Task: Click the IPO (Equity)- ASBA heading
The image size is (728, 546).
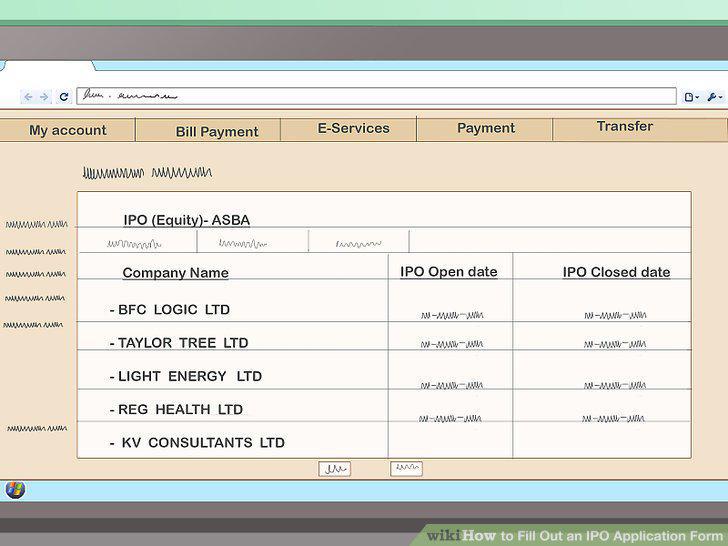Action: [187, 220]
